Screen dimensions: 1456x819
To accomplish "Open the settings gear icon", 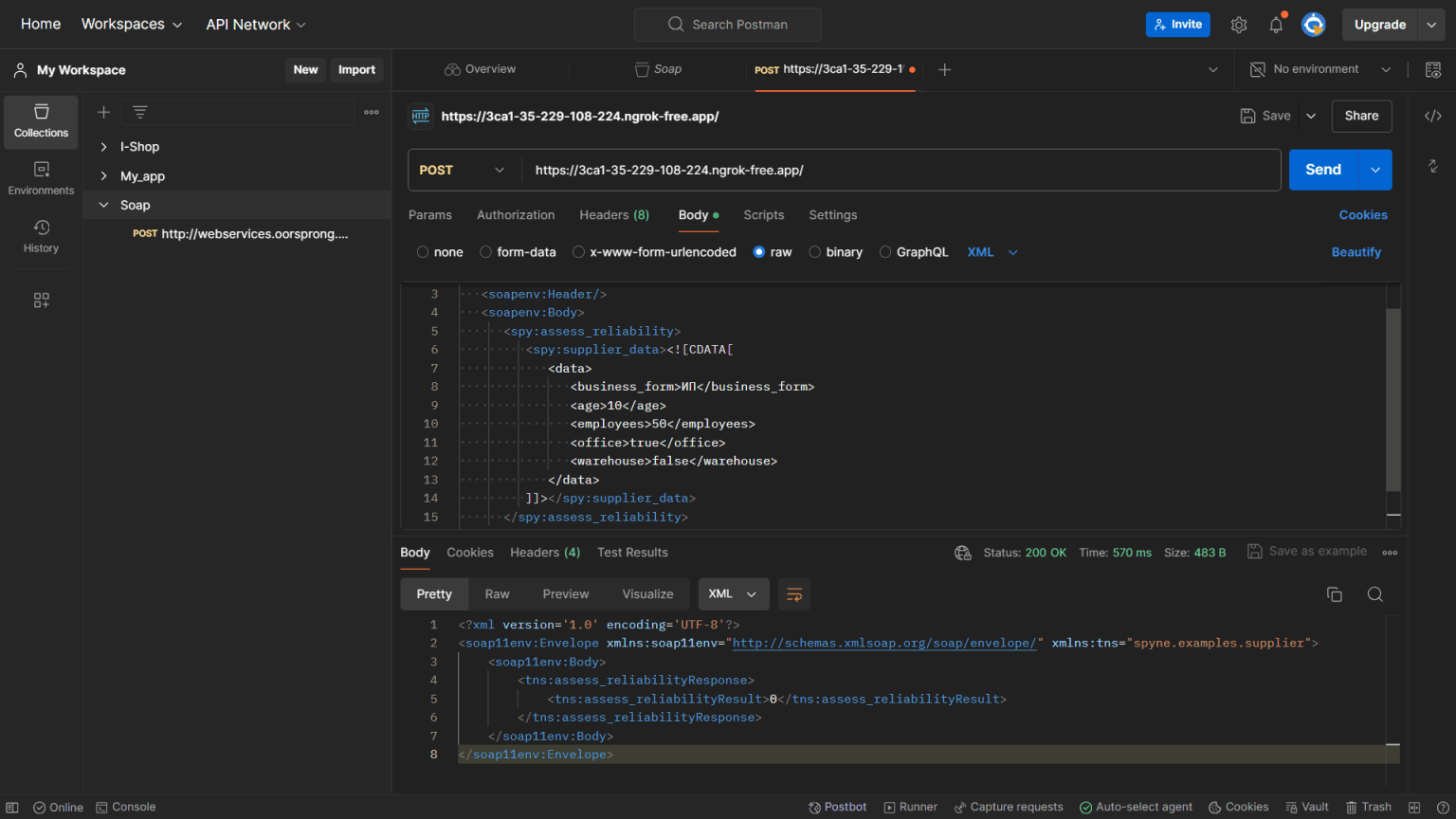I will point(1238,25).
